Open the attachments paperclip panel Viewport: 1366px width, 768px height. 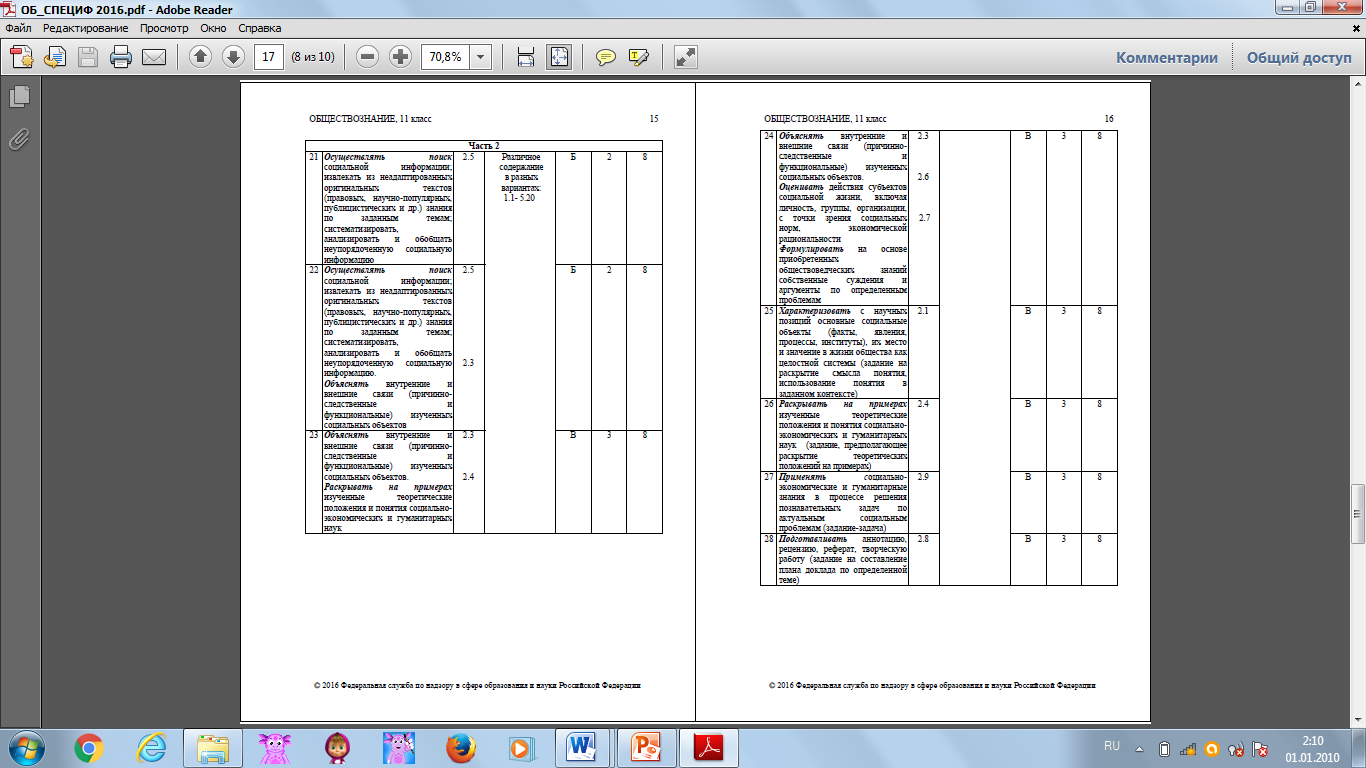[19, 138]
